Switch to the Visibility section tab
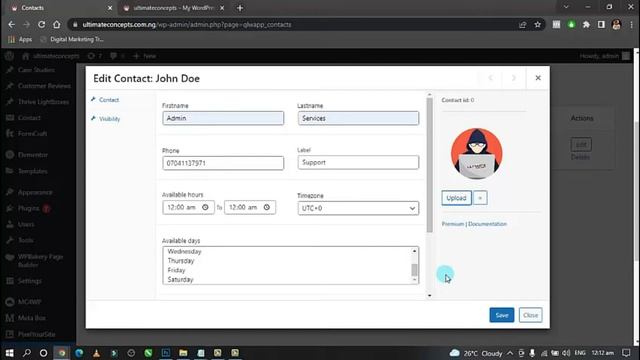Image resolution: width=640 pixels, height=360 pixels. tap(109, 119)
